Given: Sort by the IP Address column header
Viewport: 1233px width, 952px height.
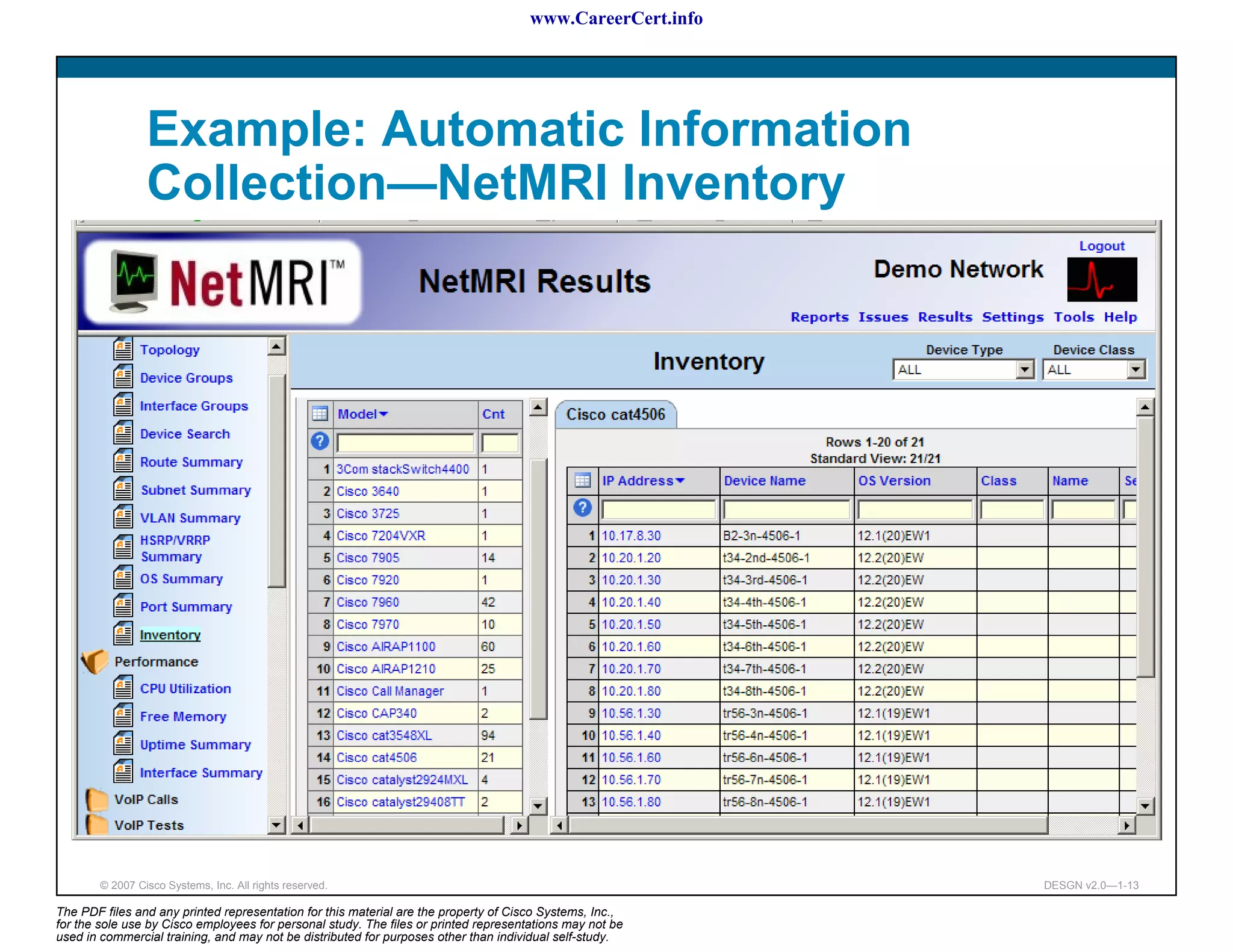Looking at the screenshot, I should [643, 480].
